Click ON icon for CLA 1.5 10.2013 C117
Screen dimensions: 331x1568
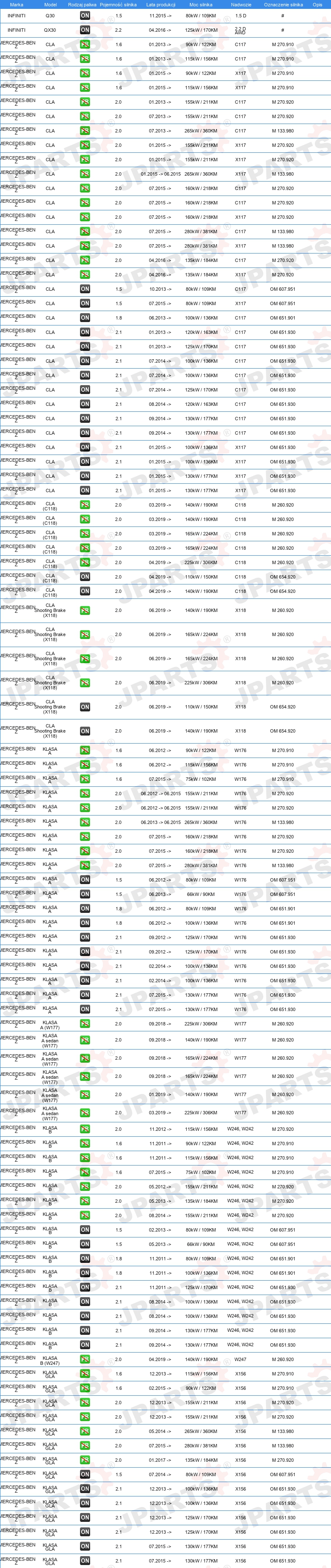(x=85, y=289)
